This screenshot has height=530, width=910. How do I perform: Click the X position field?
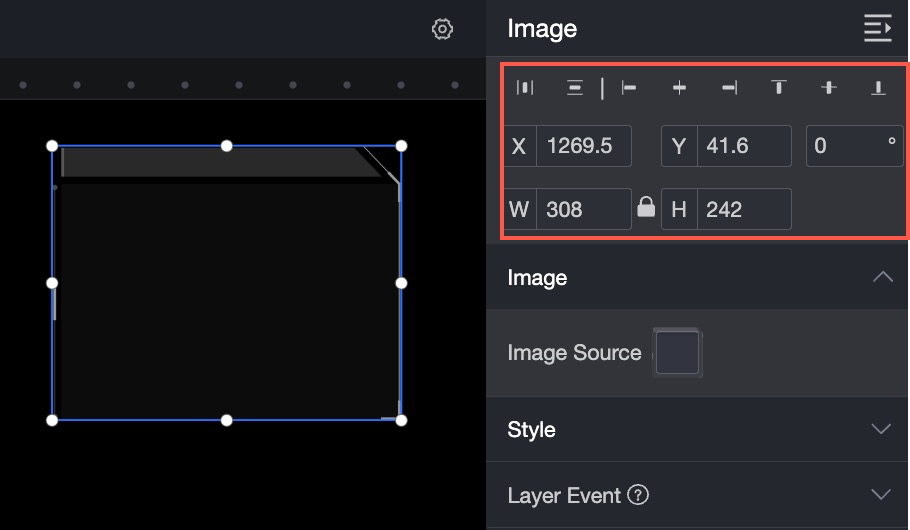(583, 146)
